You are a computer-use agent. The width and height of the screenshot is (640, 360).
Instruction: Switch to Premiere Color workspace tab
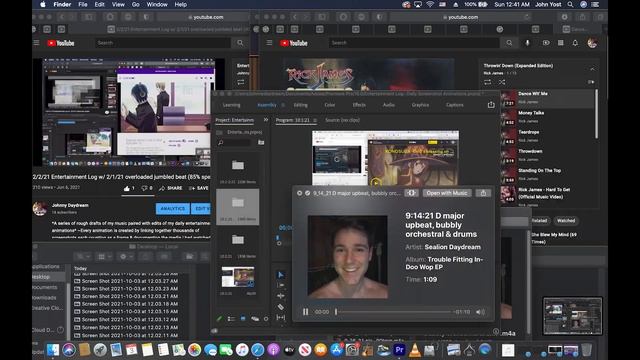330,105
